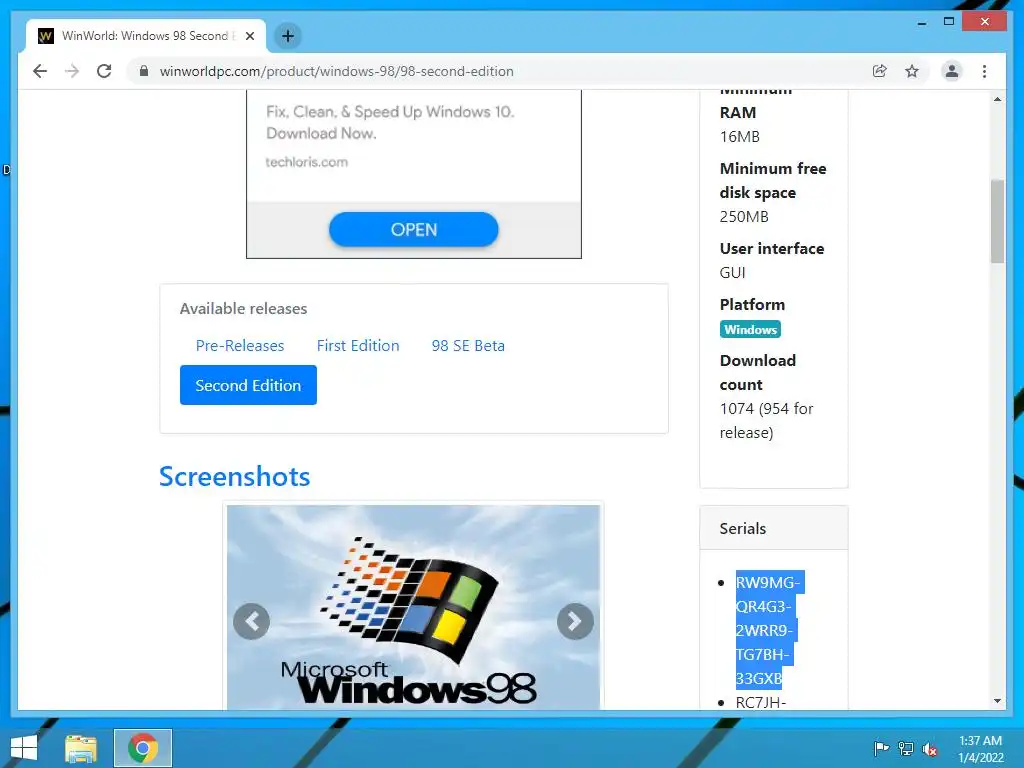Viewport: 1024px width, 768px height.
Task: Click the Chrome tab's WinWorld favicon
Action: [x=46, y=36]
